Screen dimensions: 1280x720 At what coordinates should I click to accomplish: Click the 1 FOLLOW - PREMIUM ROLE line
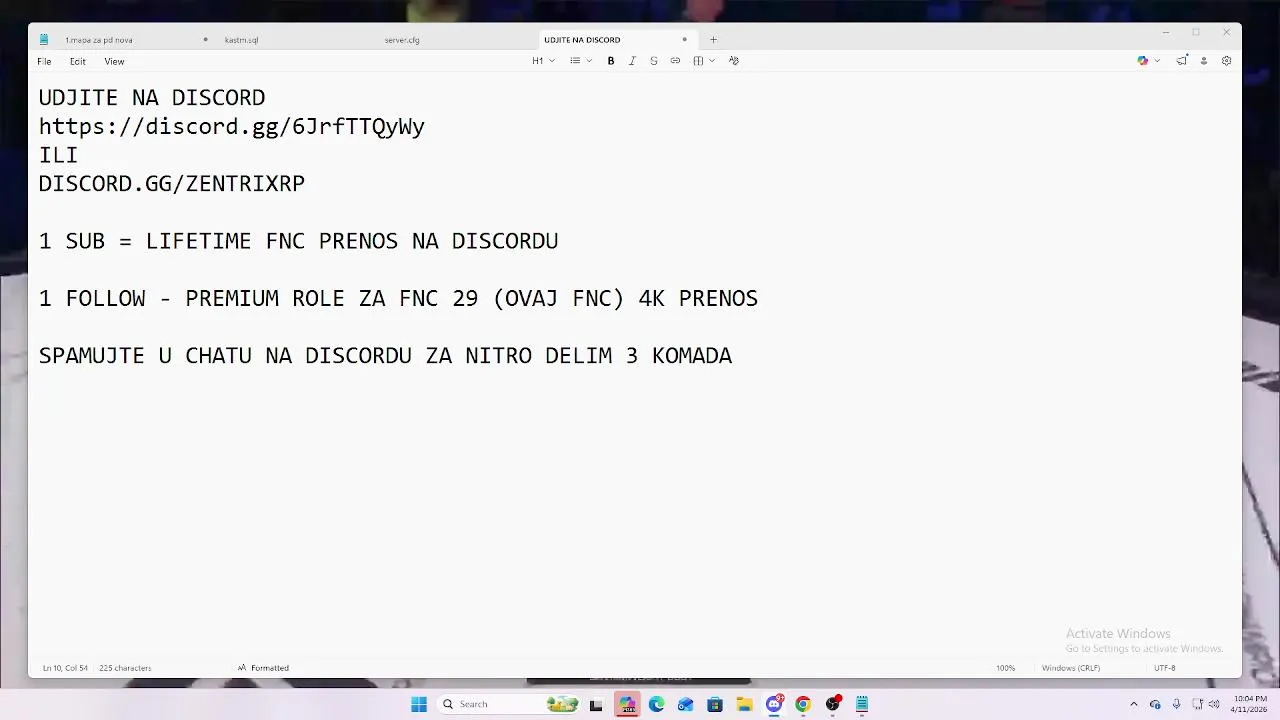point(398,298)
